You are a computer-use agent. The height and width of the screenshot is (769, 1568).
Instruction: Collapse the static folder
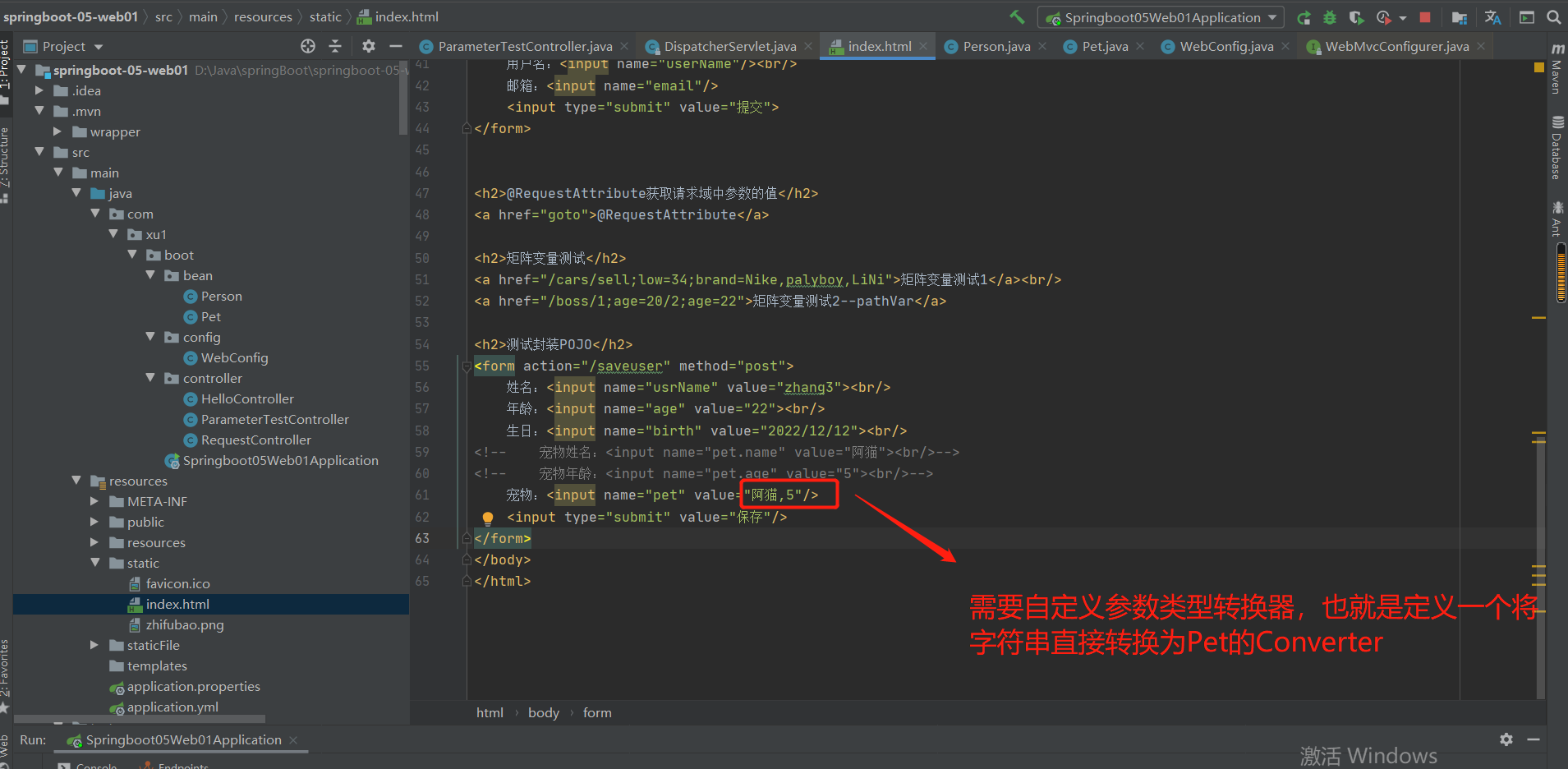(x=94, y=563)
